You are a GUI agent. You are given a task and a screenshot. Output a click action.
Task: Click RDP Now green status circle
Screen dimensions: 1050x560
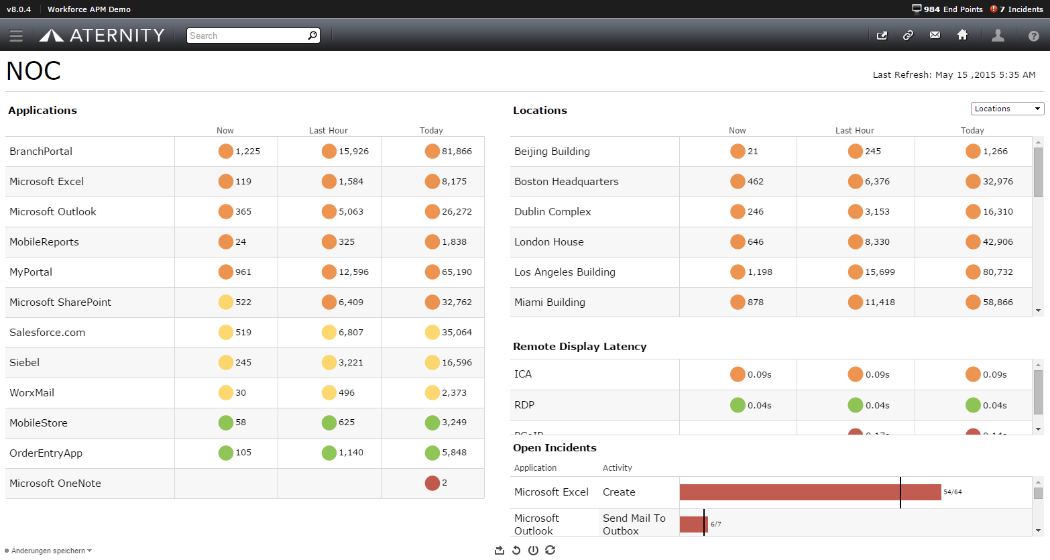[x=737, y=405]
